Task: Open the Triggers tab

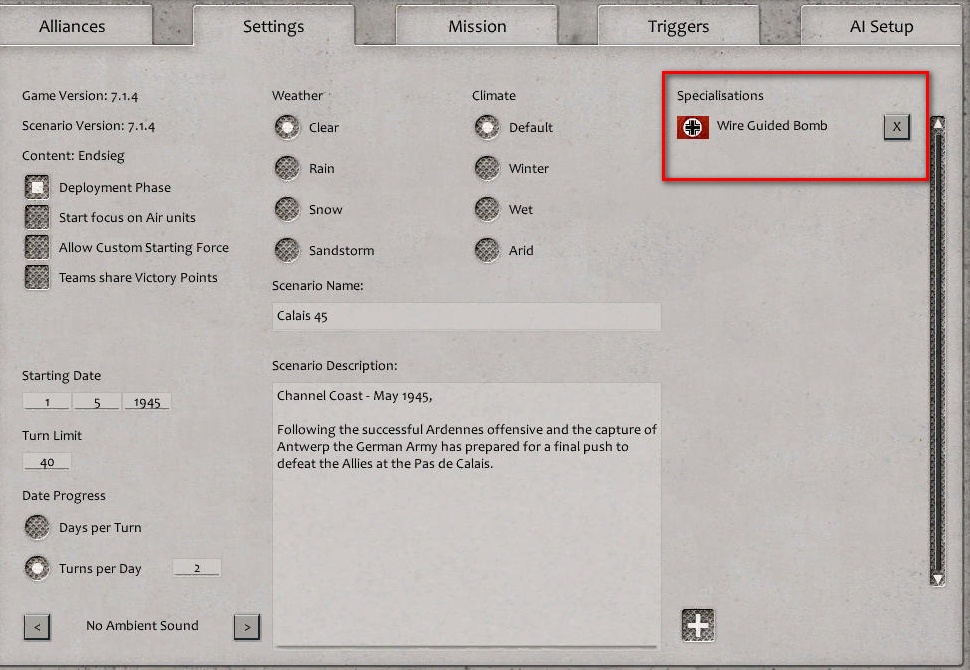Action: click(678, 25)
